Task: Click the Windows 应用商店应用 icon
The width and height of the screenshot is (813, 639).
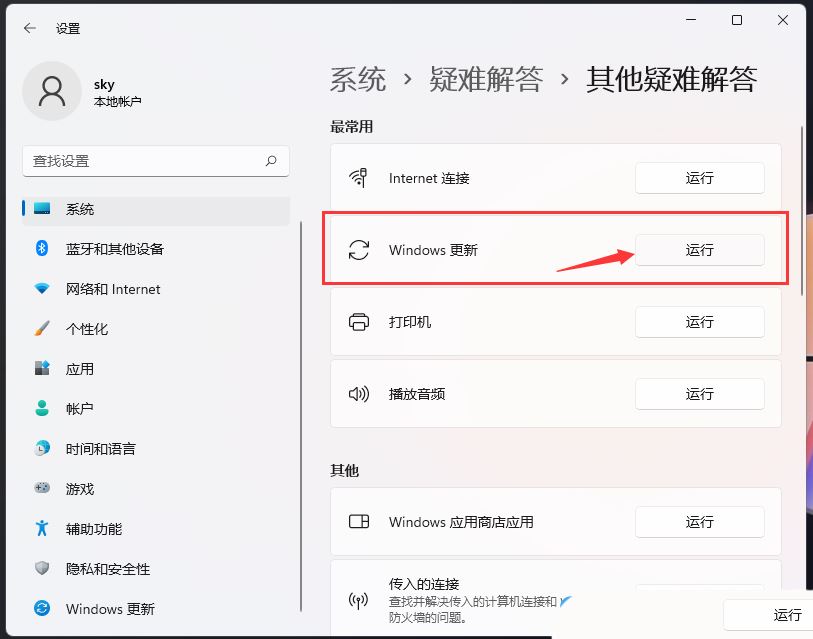Action: coord(358,521)
